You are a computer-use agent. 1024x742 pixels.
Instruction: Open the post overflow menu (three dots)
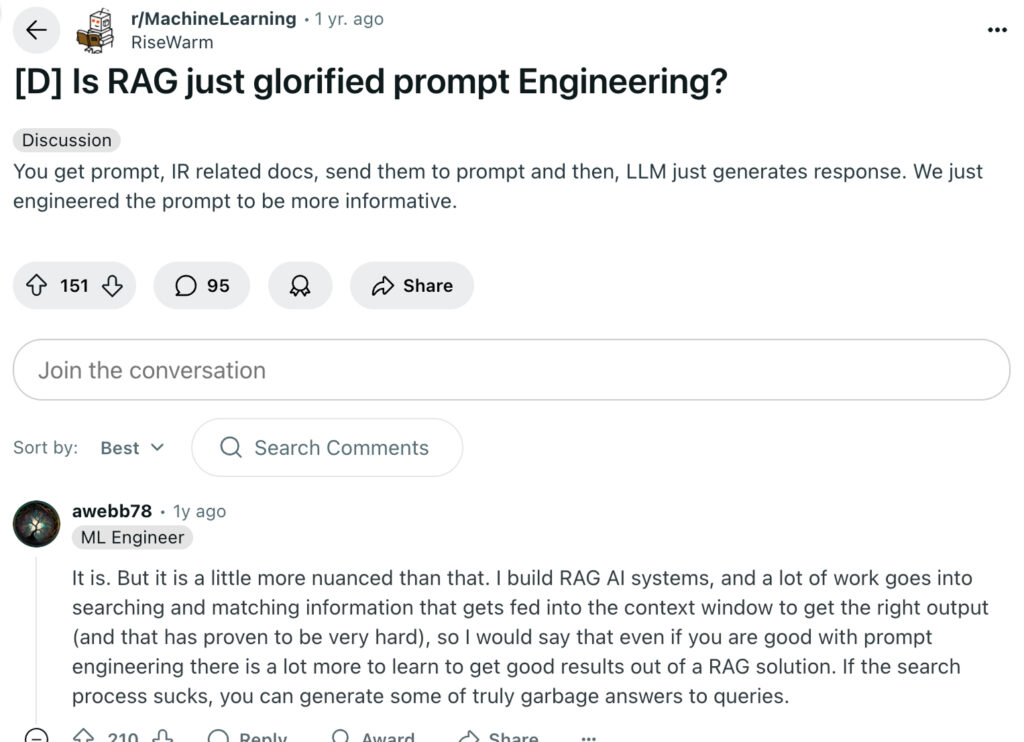point(997,30)
